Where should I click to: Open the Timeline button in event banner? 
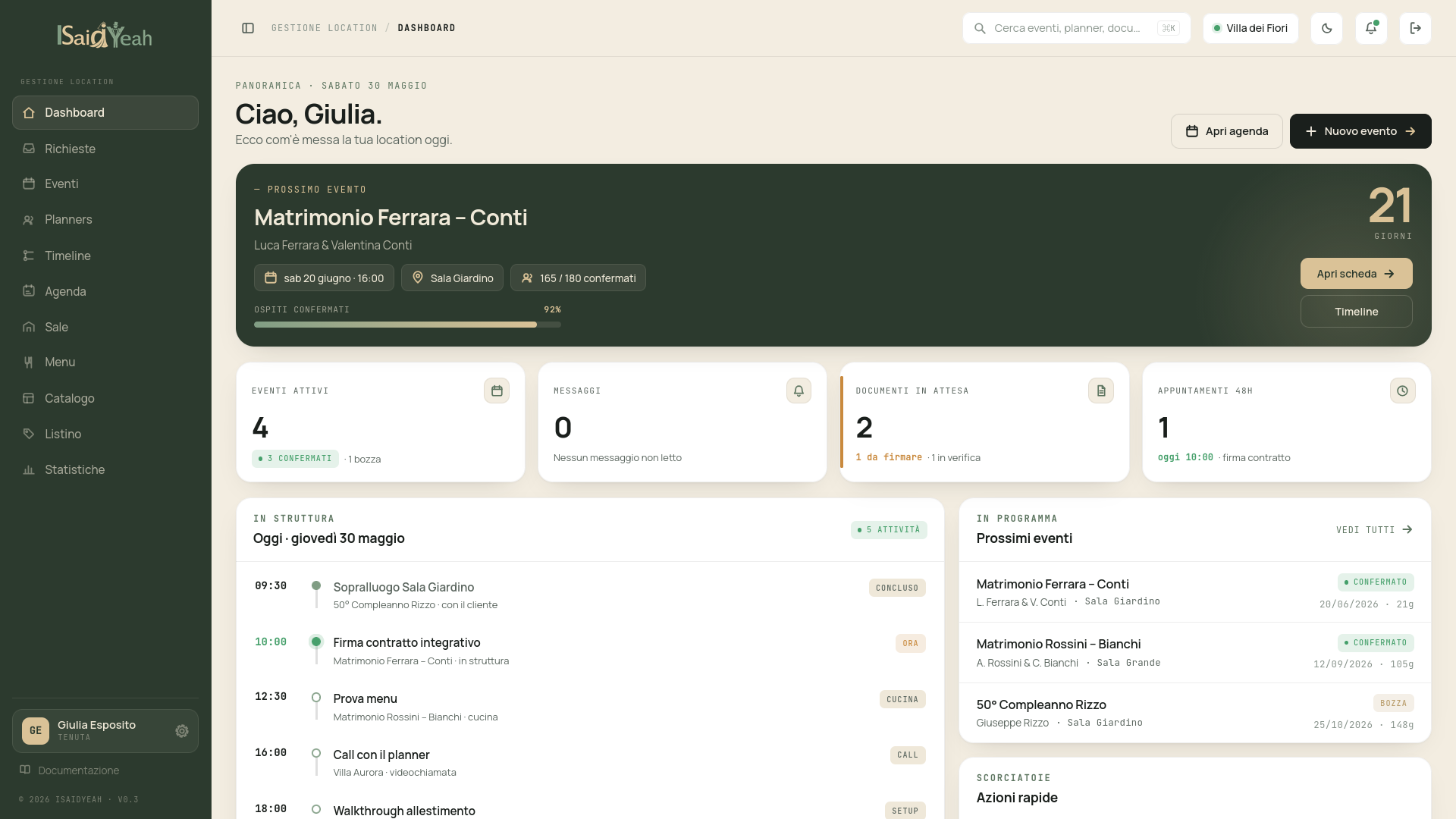pos(1356,312)
